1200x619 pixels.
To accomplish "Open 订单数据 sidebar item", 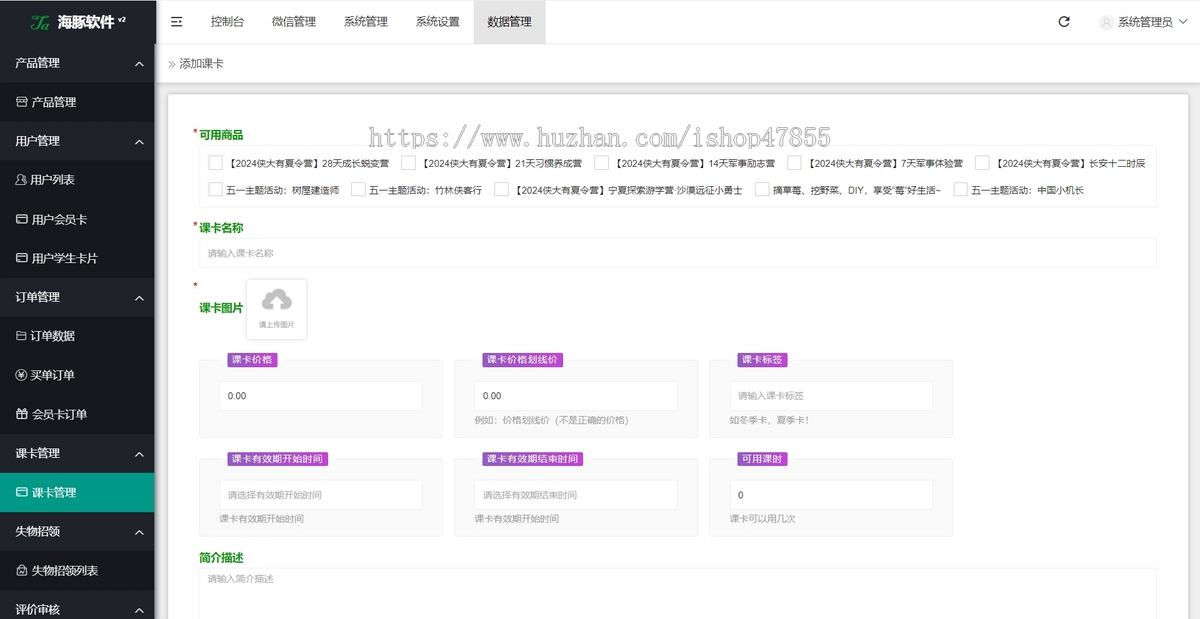I will [x=77, y=336].
